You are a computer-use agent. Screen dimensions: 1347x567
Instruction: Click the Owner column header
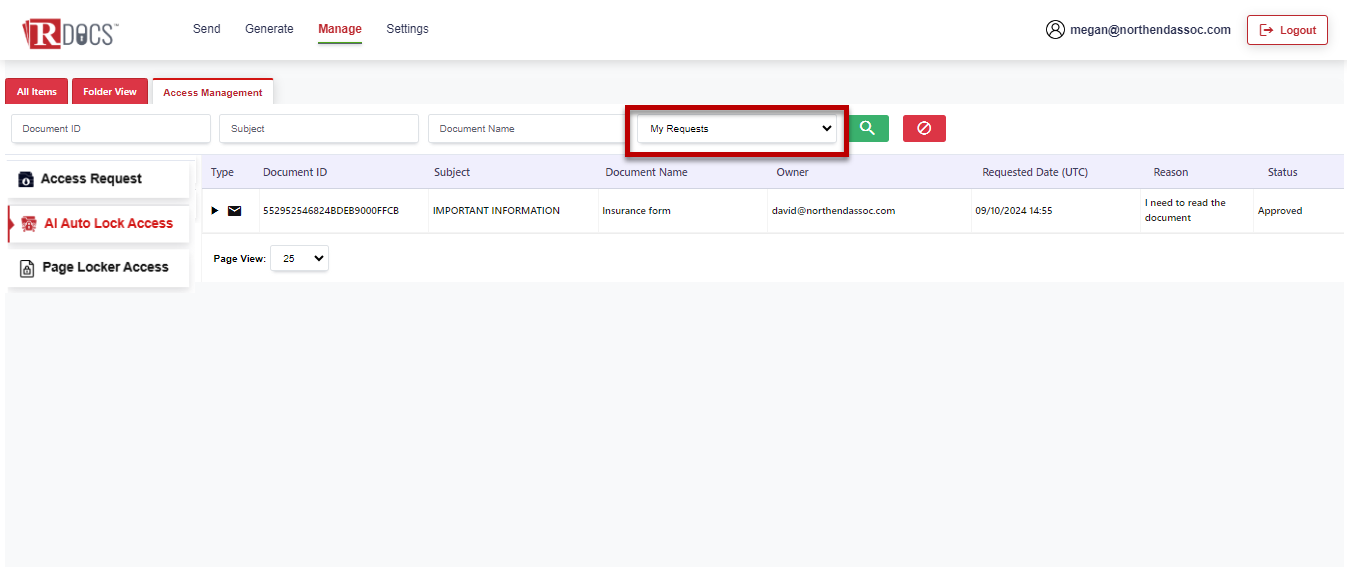(x=793, y=172)
